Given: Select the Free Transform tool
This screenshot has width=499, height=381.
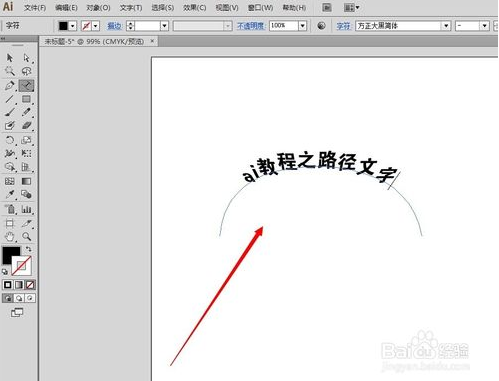Looking at the screenshot, I should click(x=26, y=153).
